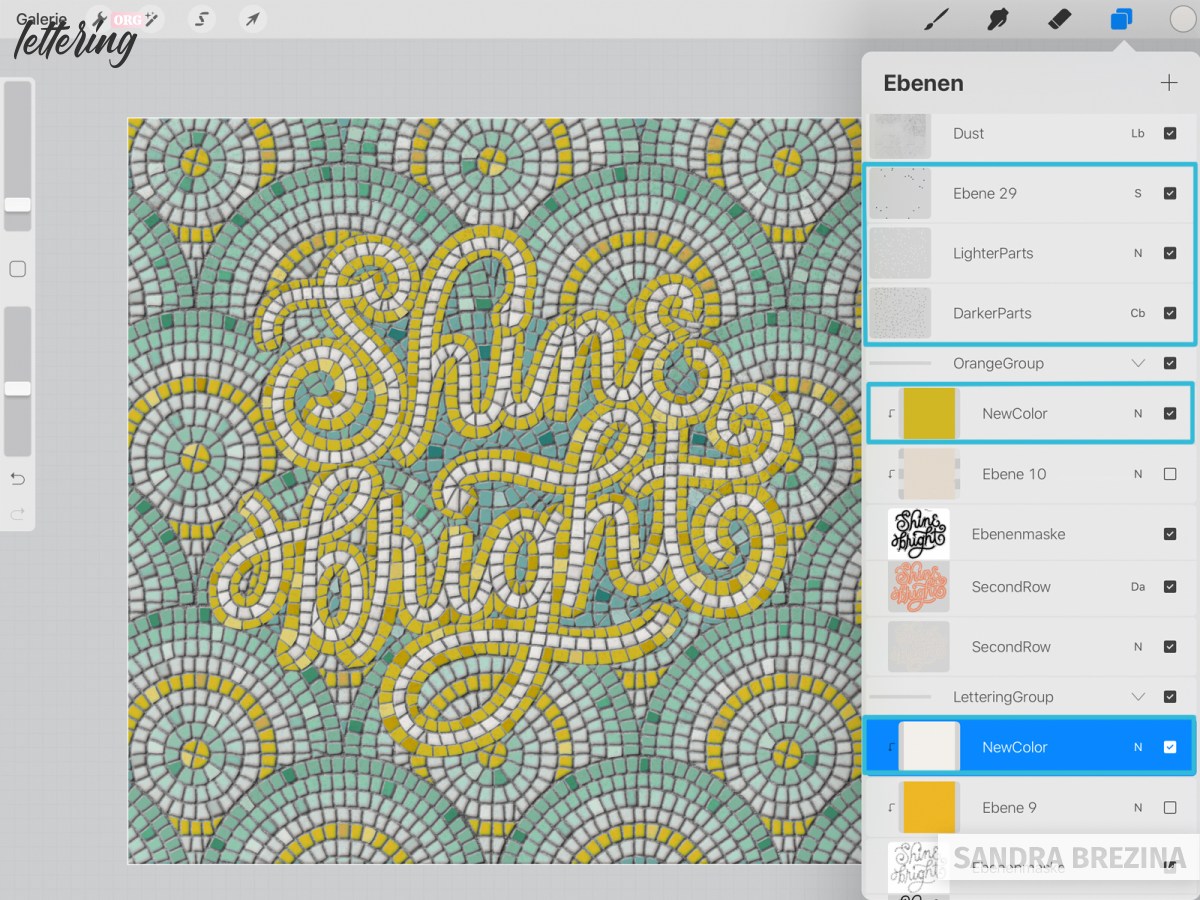This screenshot has height=900, width=1200.
Task: Hide the entire OrangeGroup
Action: [x=1170, y=363]
